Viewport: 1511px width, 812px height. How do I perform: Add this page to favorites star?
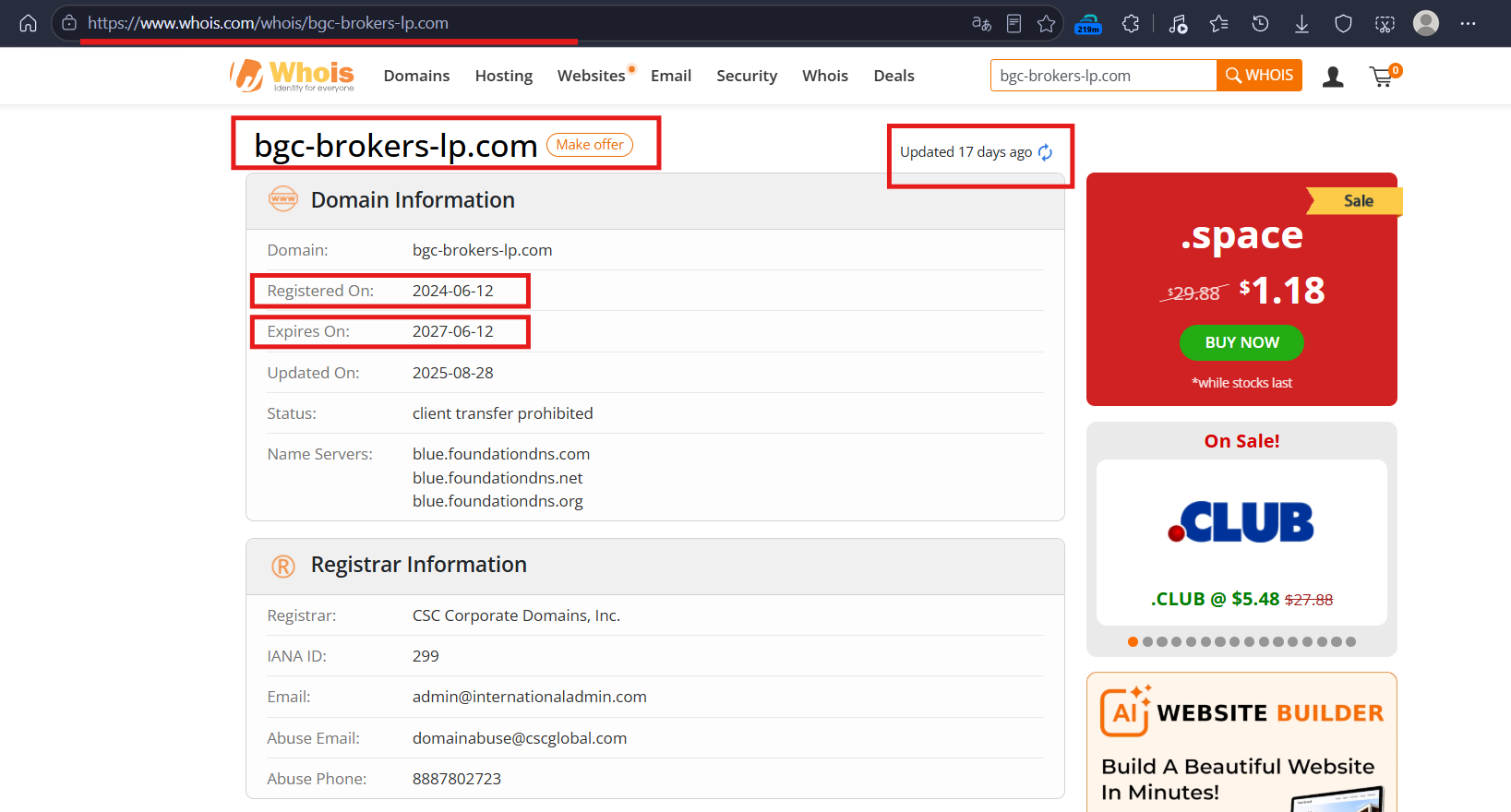[x=1046, y=23]
